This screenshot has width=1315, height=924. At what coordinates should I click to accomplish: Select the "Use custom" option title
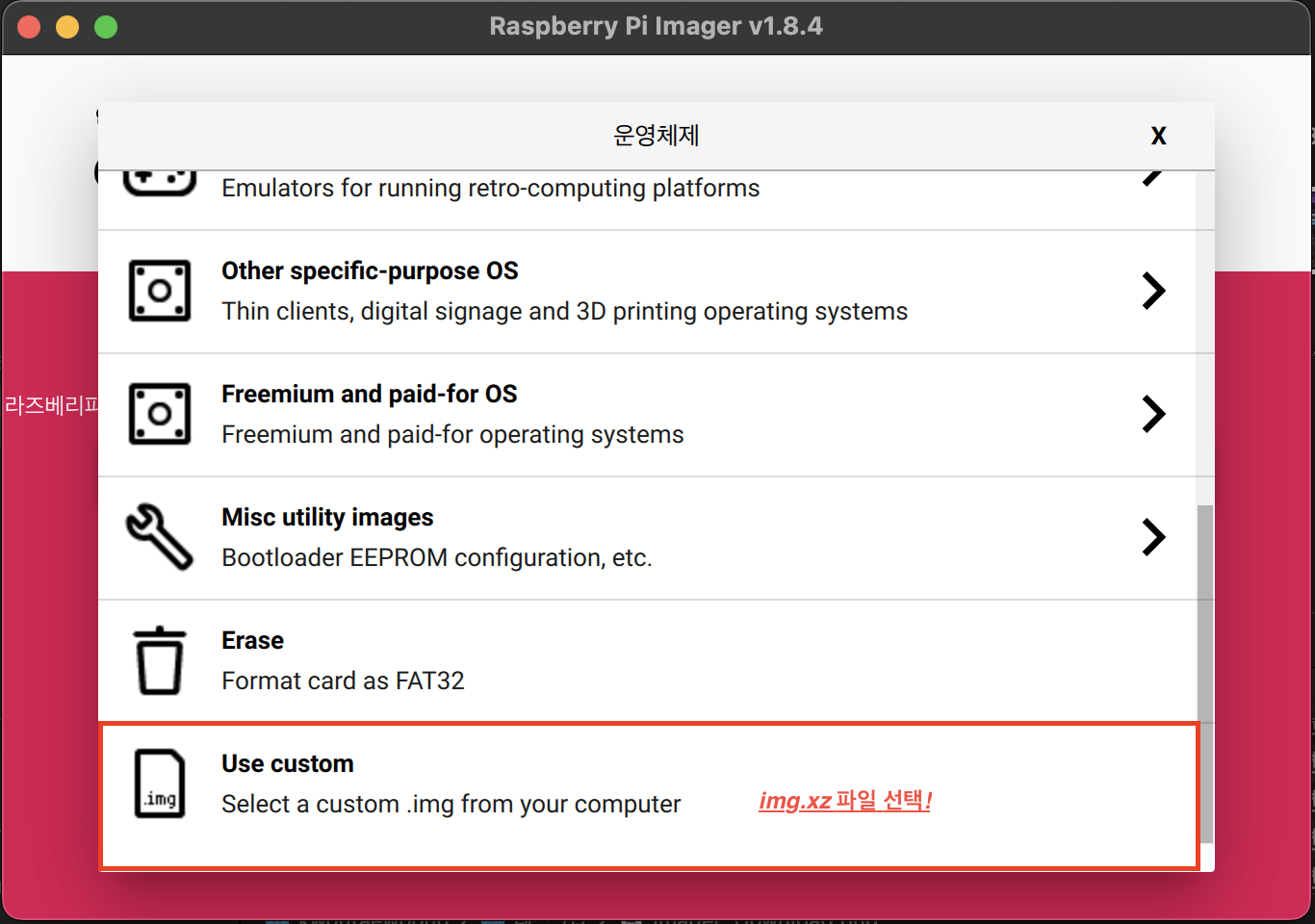pos(287,764)
